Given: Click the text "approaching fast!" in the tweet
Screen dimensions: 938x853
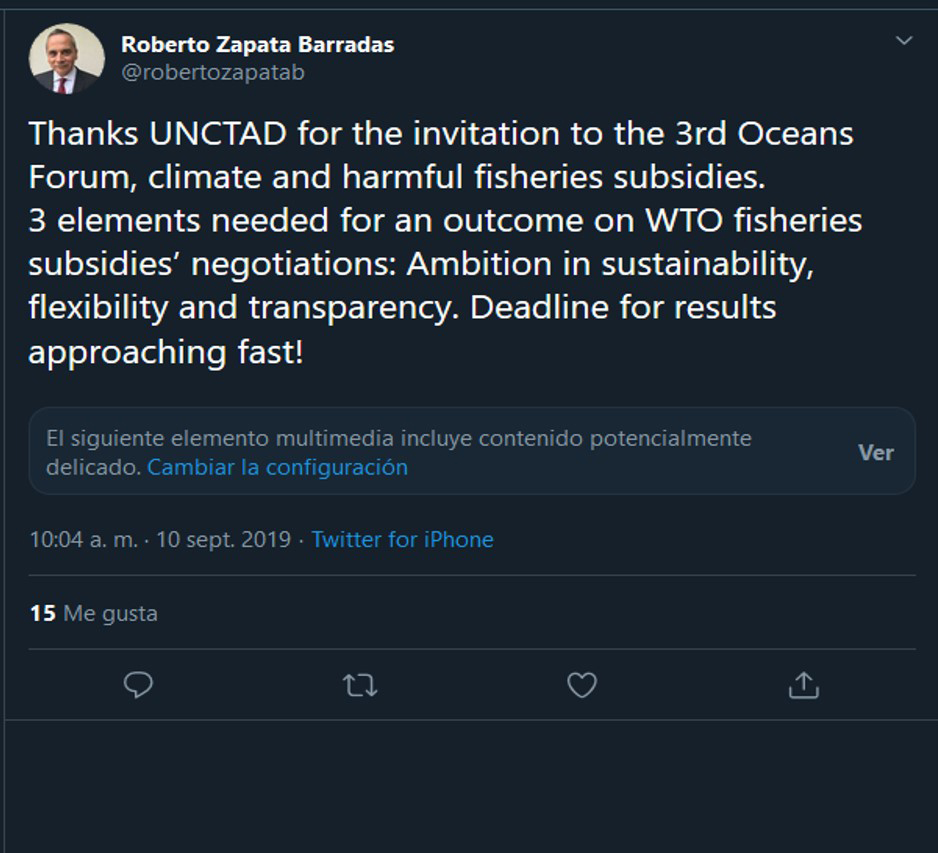Looking at the screenshot, I should pyautogui.click(x=165, y=352).
